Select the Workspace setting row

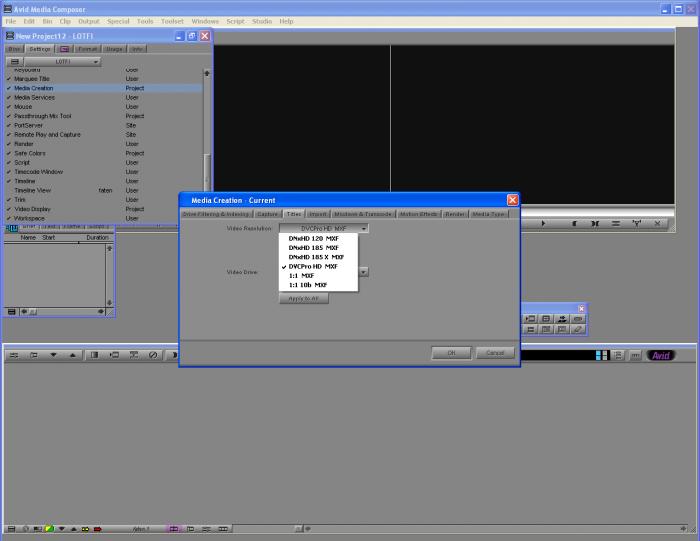pos(104,219)
